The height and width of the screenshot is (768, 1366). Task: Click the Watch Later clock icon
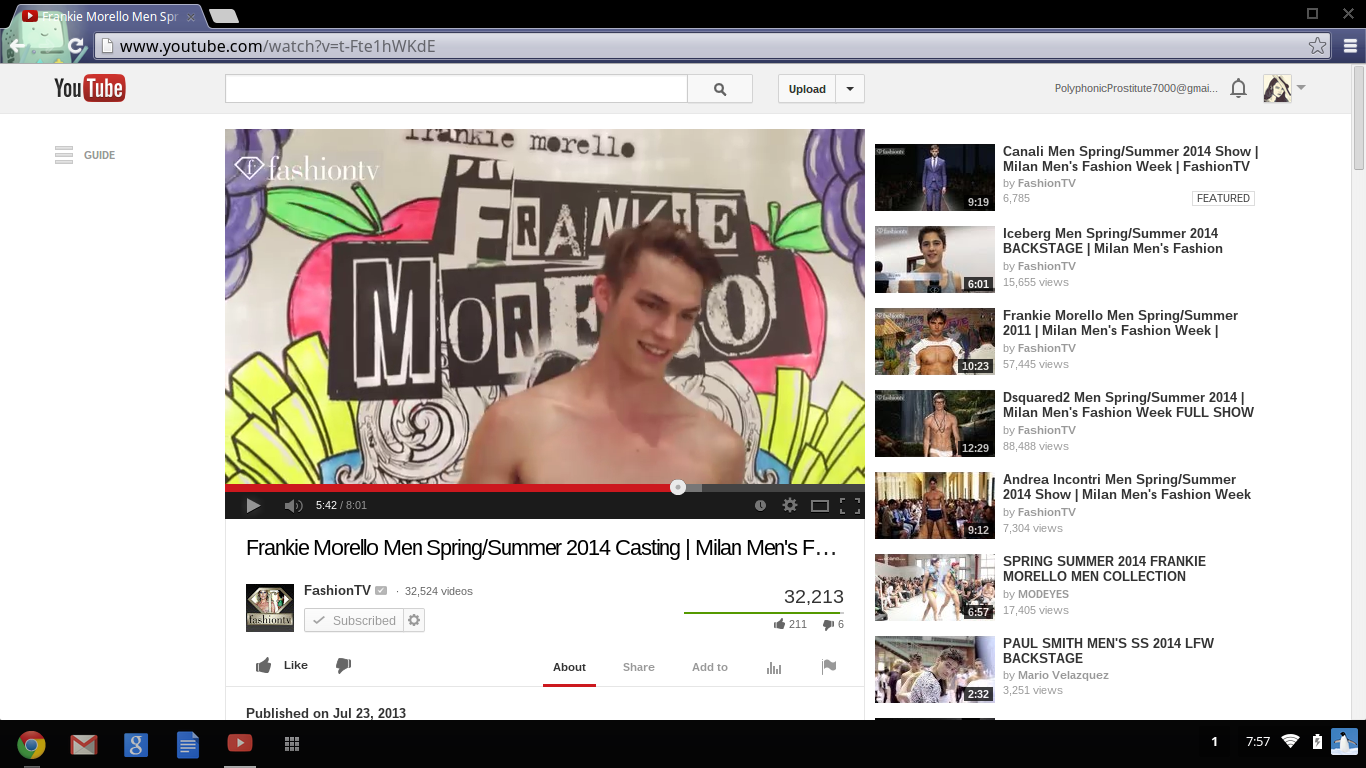pos(760,506)
